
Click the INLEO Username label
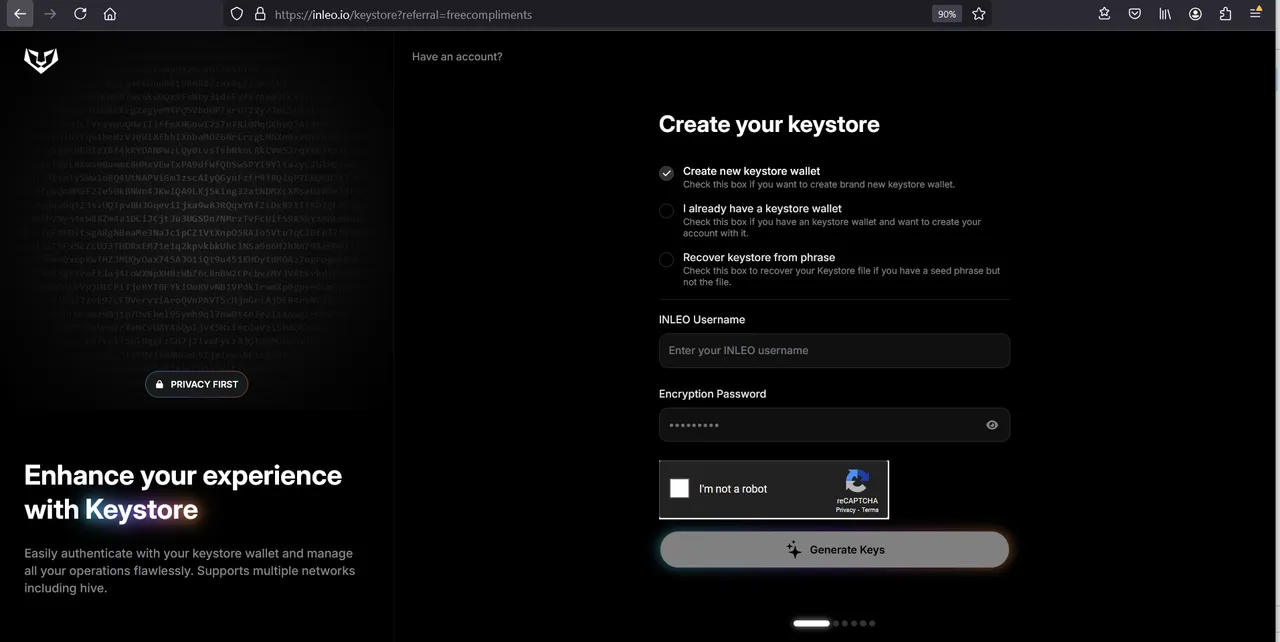click(x=702, y=320)
